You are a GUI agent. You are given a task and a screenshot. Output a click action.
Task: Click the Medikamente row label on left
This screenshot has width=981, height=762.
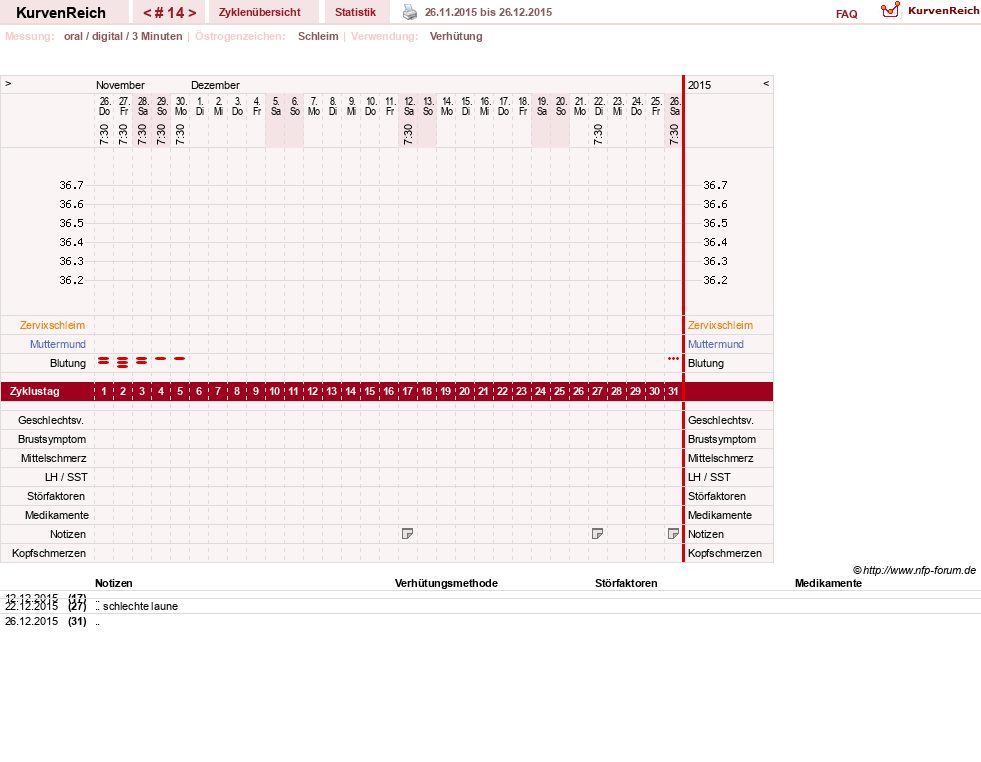[57, 515]
